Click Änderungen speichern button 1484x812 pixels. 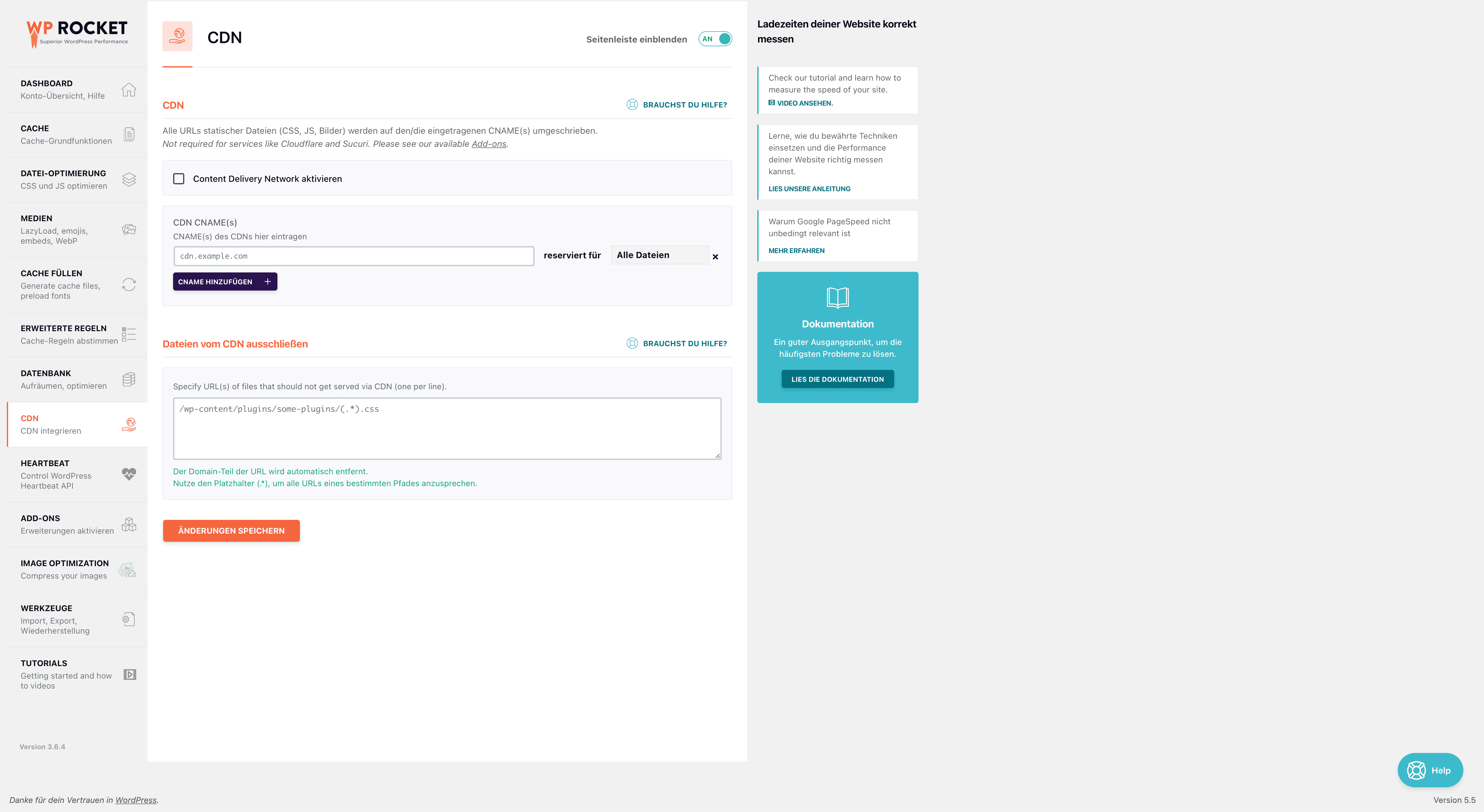click(231, 530)
